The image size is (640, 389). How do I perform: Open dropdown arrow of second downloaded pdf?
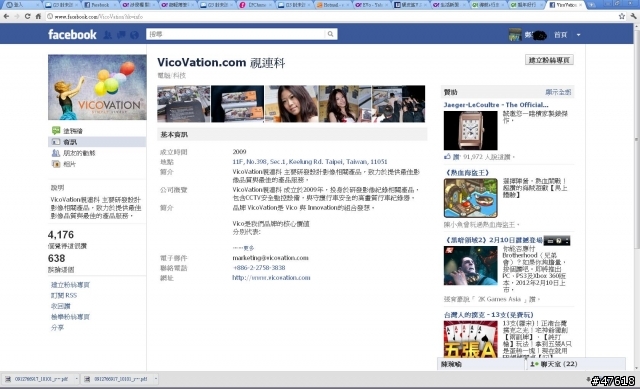(156, 379)
